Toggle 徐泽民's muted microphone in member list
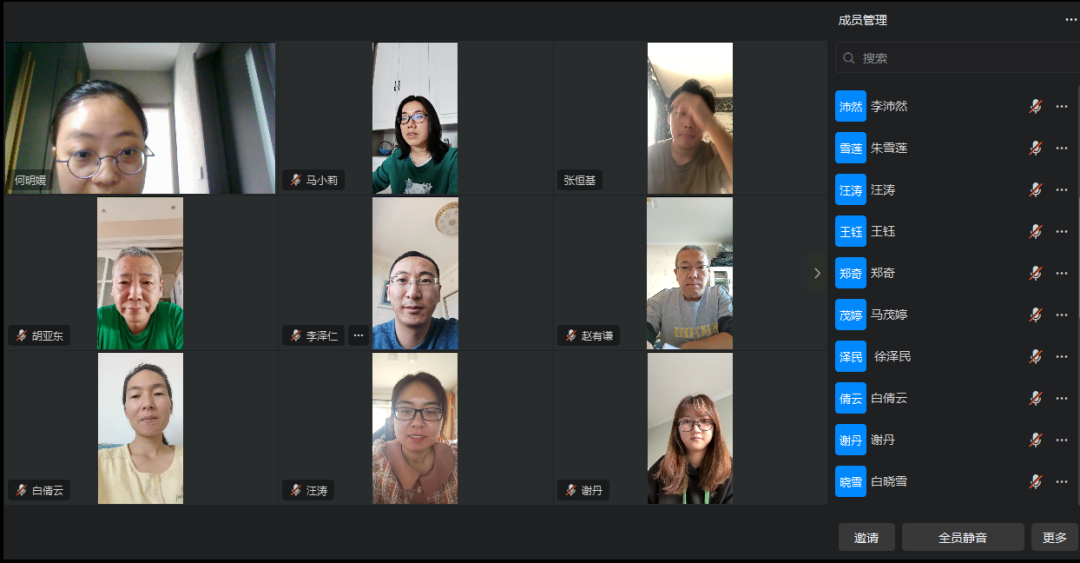Viewport: 1080px width, 563px height. (1035, 356)
